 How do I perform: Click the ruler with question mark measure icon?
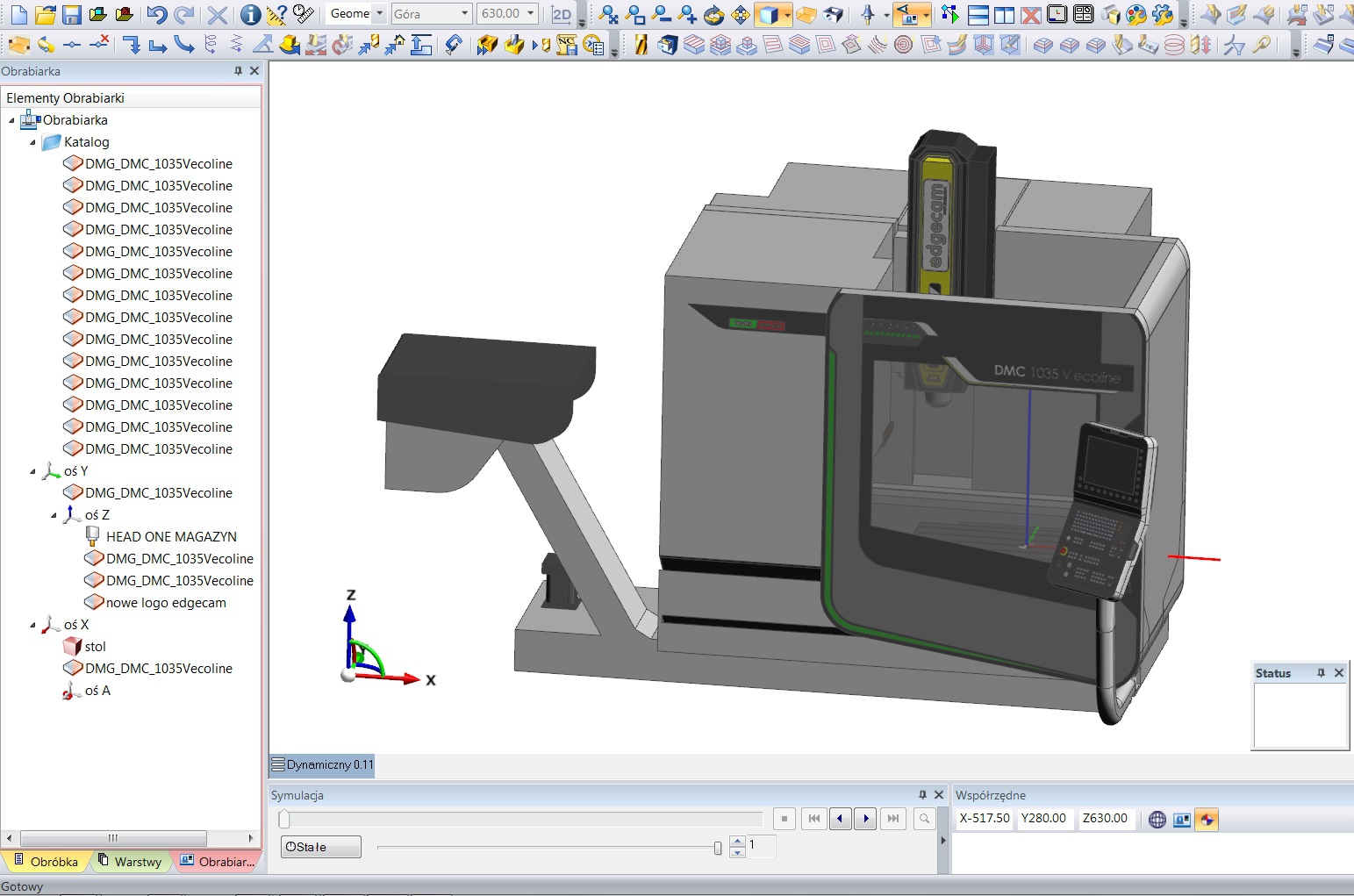click(276, 14)
